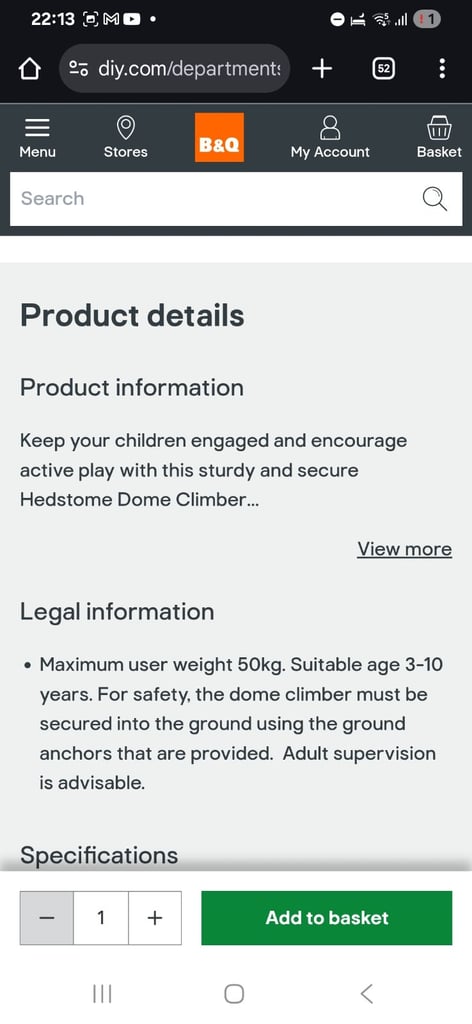Click into the Search field
The height and width of the screenshot is (1024, 472).
pos(236,199)
